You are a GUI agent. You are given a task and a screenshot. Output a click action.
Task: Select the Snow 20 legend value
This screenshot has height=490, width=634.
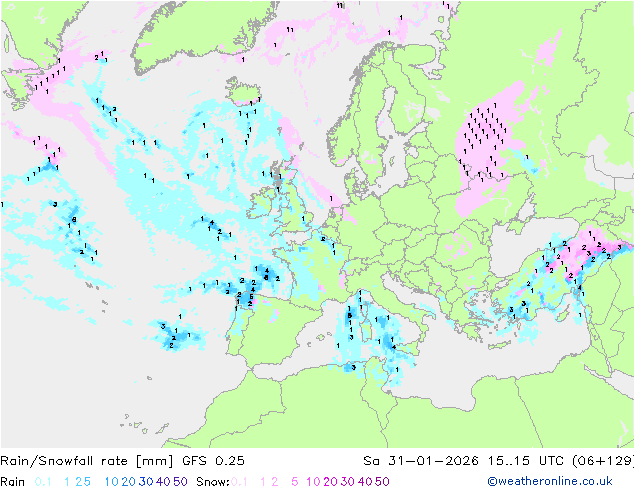coord(330,482)
